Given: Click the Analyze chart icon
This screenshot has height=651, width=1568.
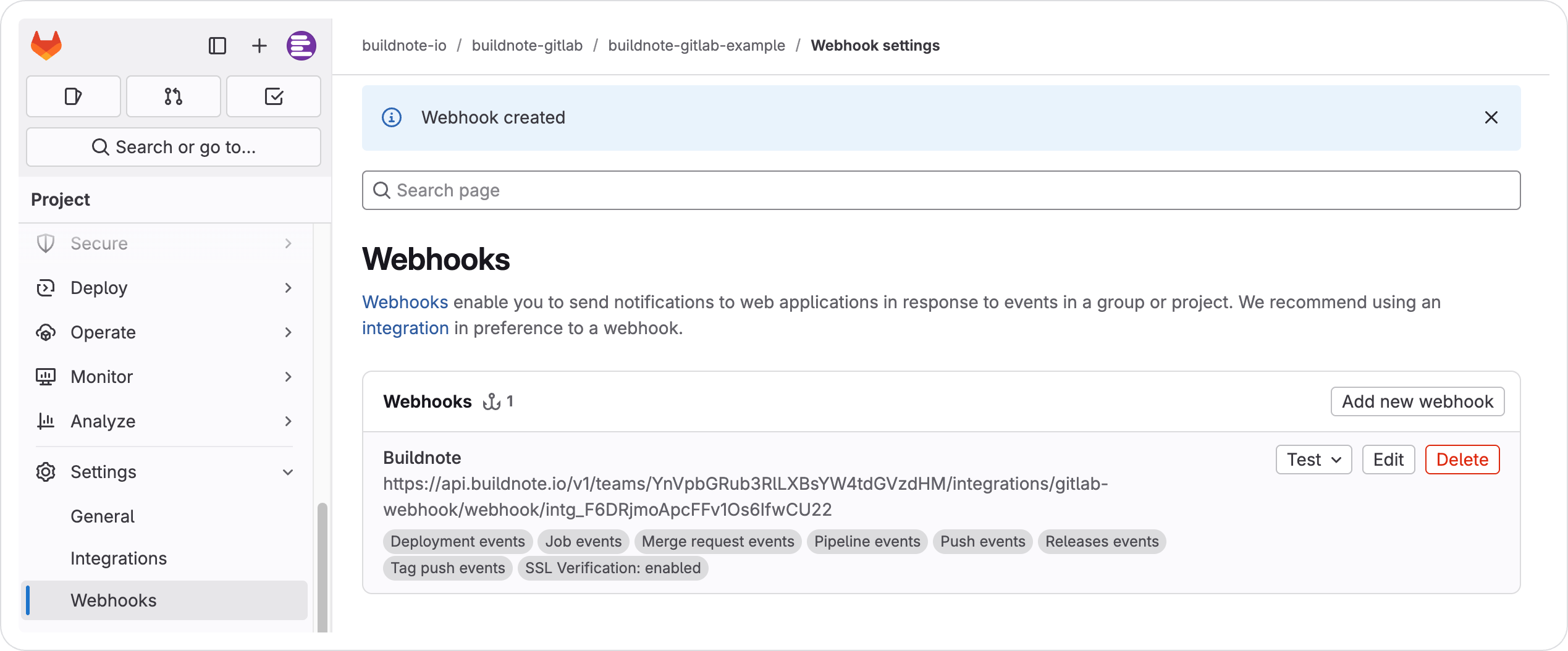Looking at the screenshot, I should pos(46,421).
